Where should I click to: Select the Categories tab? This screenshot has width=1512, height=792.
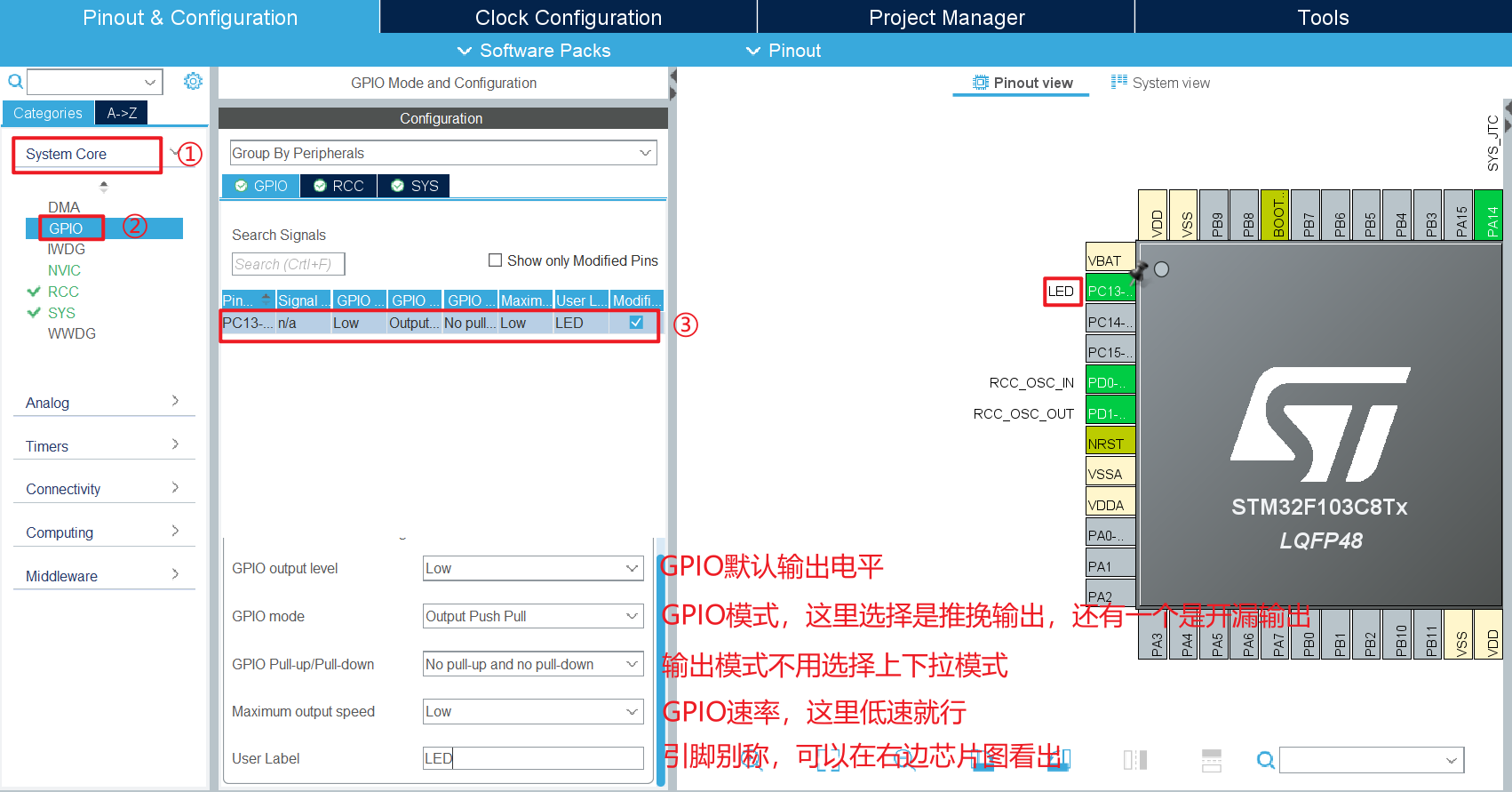point(48,113)
